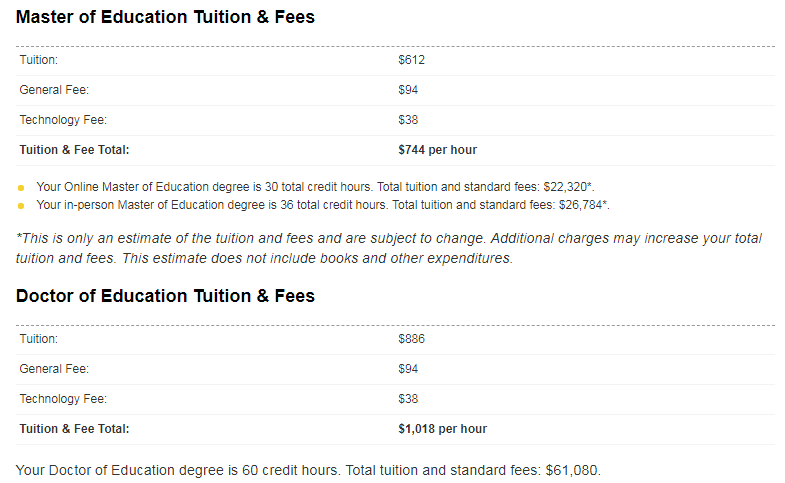Viewport: 785px width, 483px height.
Task: Click the italic estimate disclaimer paragraph
Action: coord(389,248)
